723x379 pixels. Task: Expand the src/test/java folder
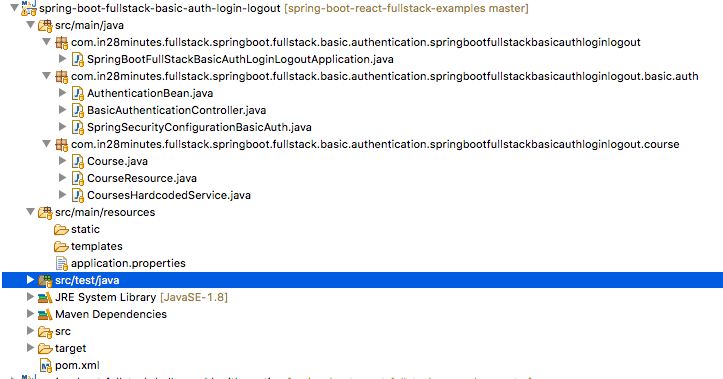[x=30, y=279]
